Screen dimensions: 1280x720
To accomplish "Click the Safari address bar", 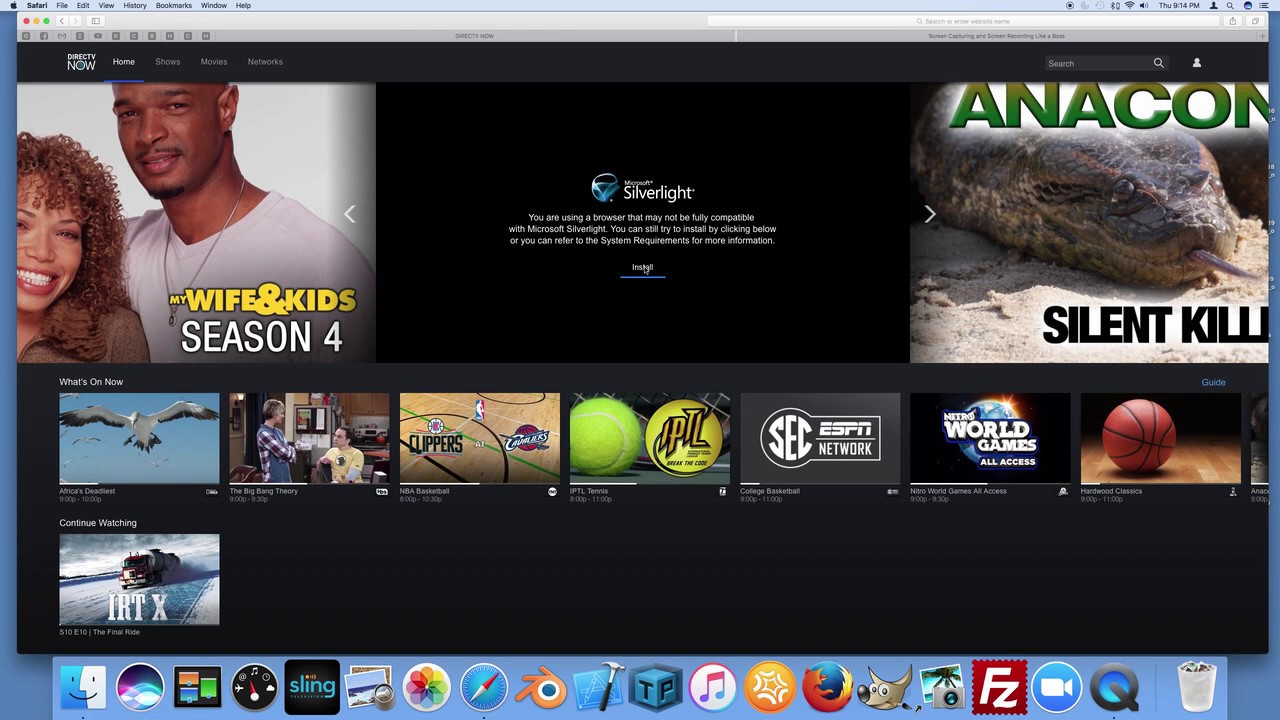I will click(963, 21).
